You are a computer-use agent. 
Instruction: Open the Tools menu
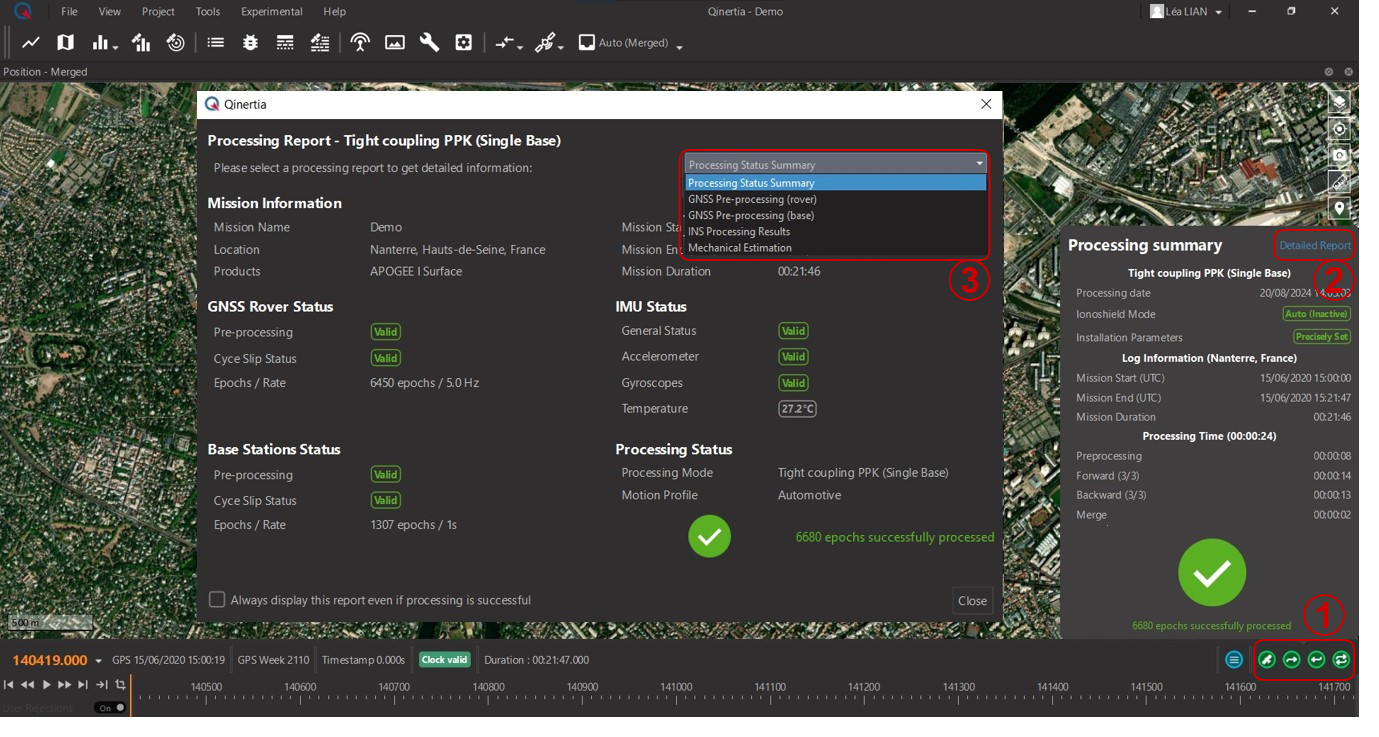(208, 11)
